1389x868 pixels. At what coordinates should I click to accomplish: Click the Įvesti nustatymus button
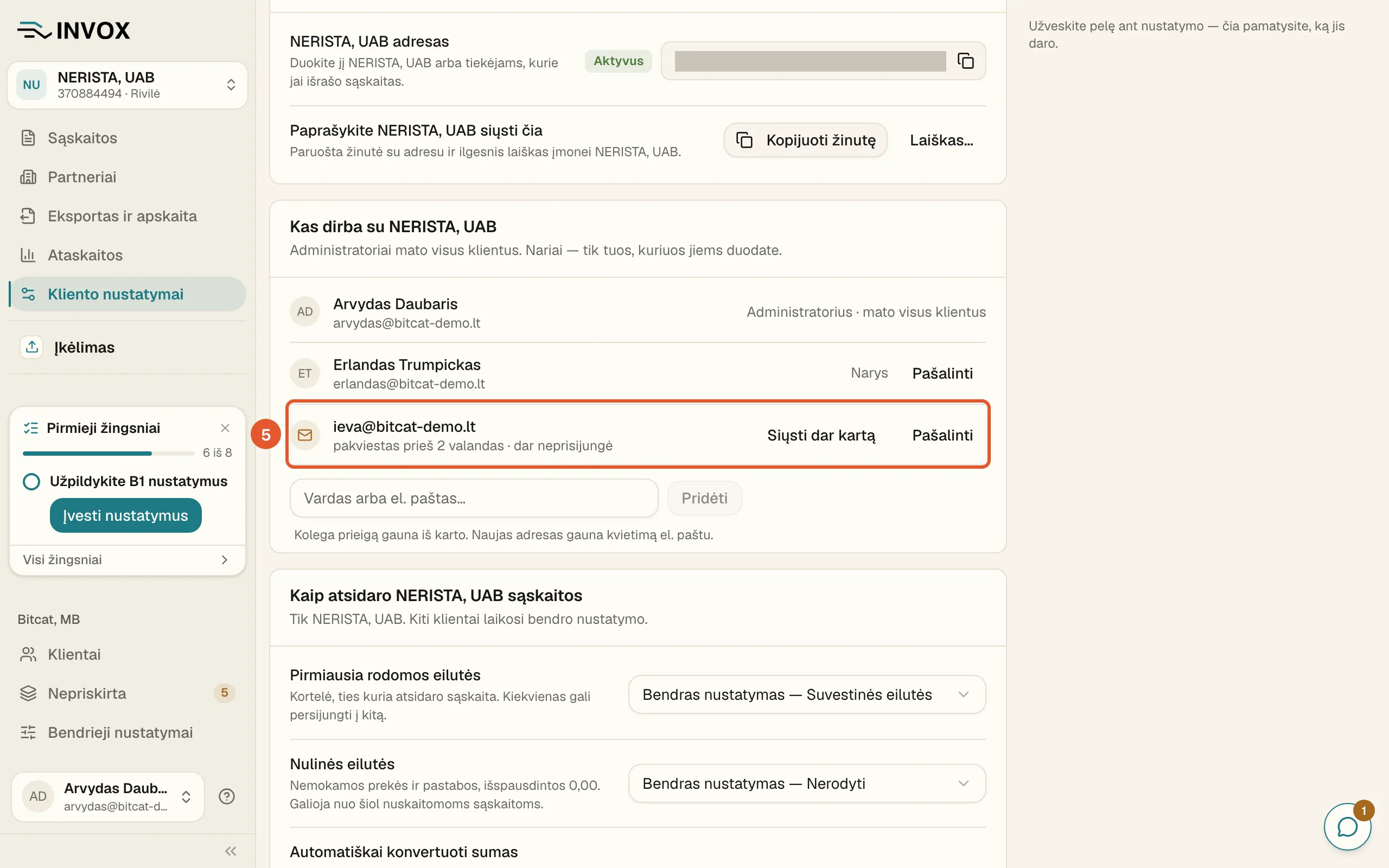tap(126, 515)
